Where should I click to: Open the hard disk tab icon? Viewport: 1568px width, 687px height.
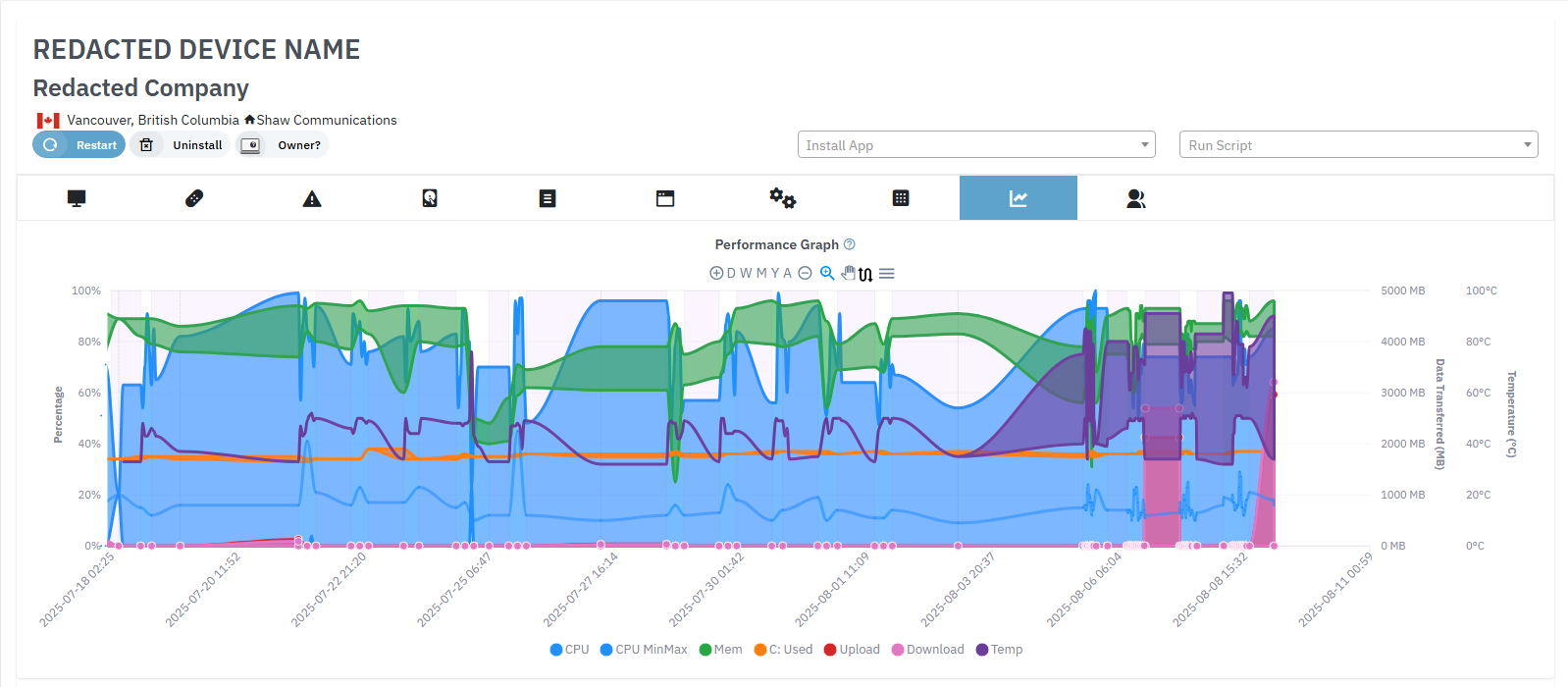coord(430,198)
